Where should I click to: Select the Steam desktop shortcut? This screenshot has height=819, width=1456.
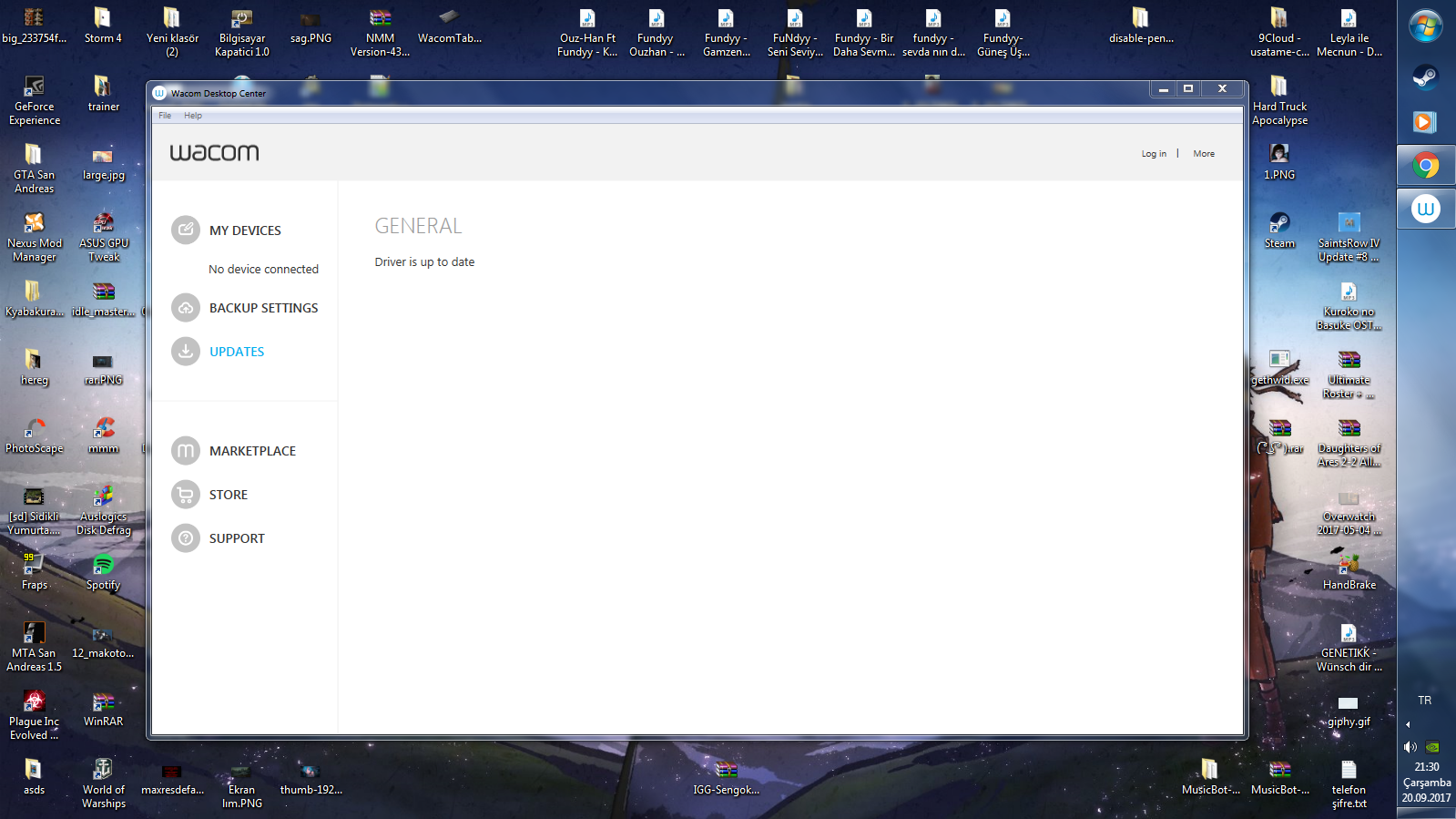[1279, 230]
